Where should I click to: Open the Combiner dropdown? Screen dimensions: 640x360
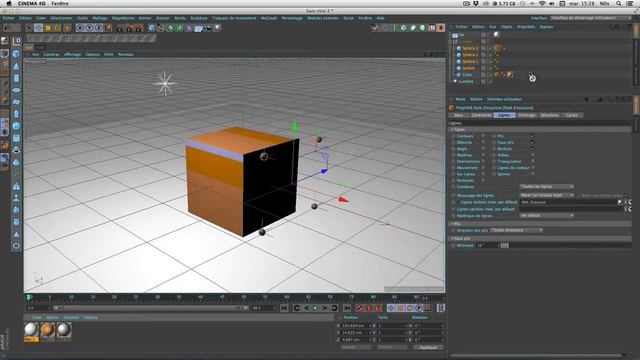[547, 187]
